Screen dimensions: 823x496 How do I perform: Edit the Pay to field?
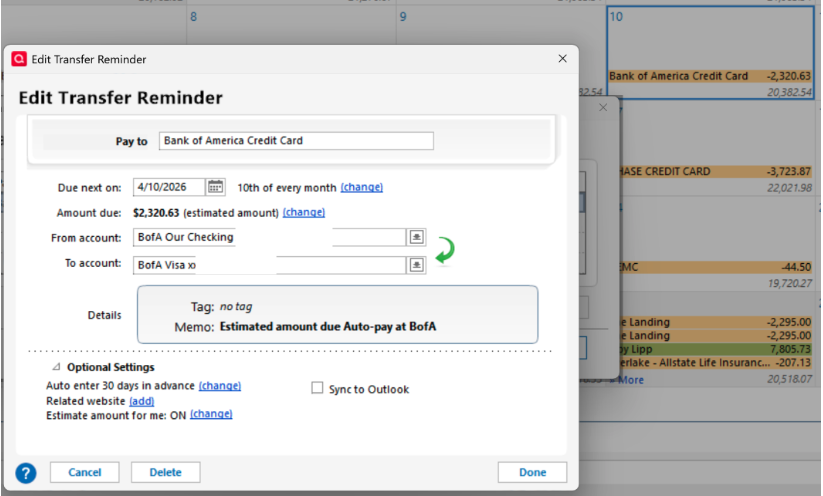point(296,141)
